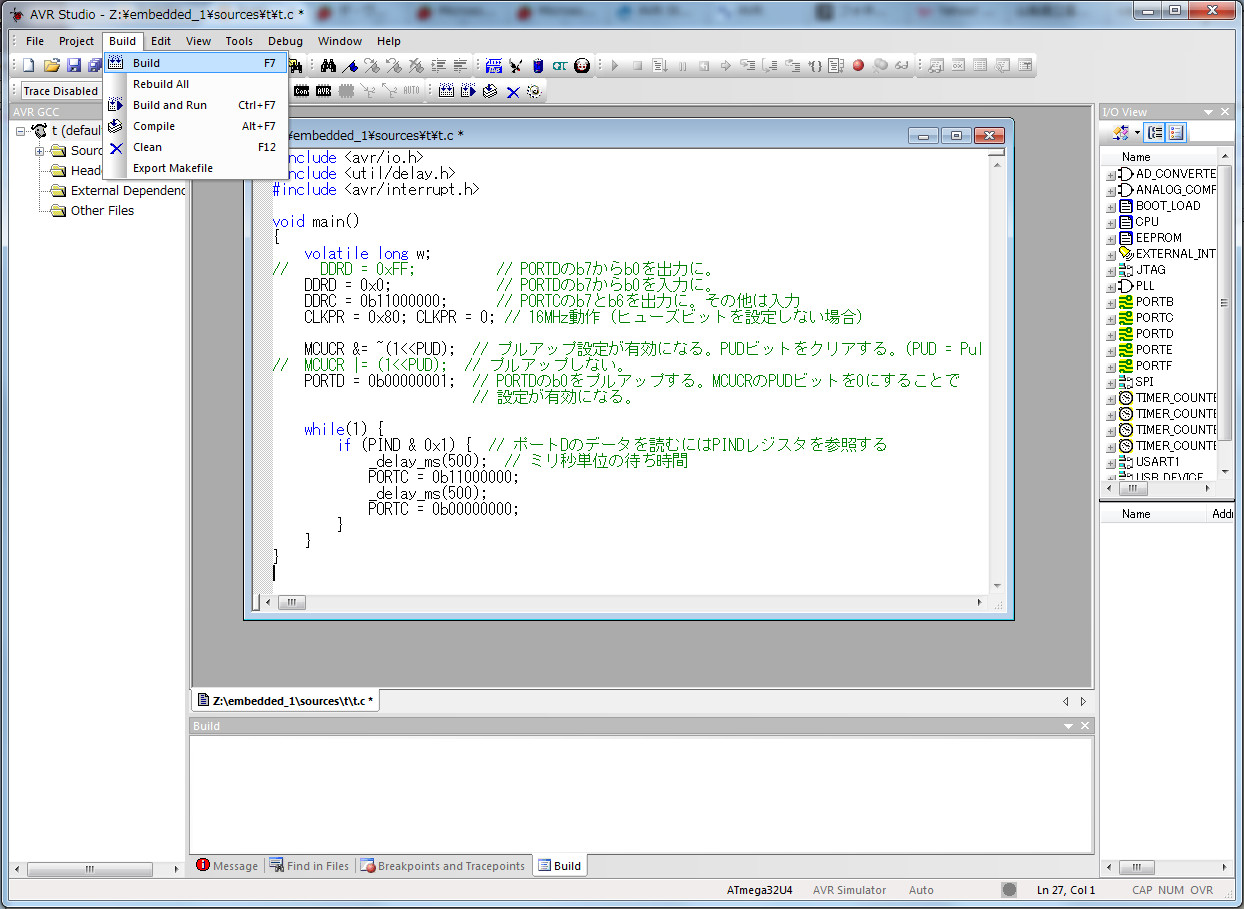Viewport: 1244px width, 909px height.
Task: Open the Build output panel options arrow
Action: (1068, 726)
